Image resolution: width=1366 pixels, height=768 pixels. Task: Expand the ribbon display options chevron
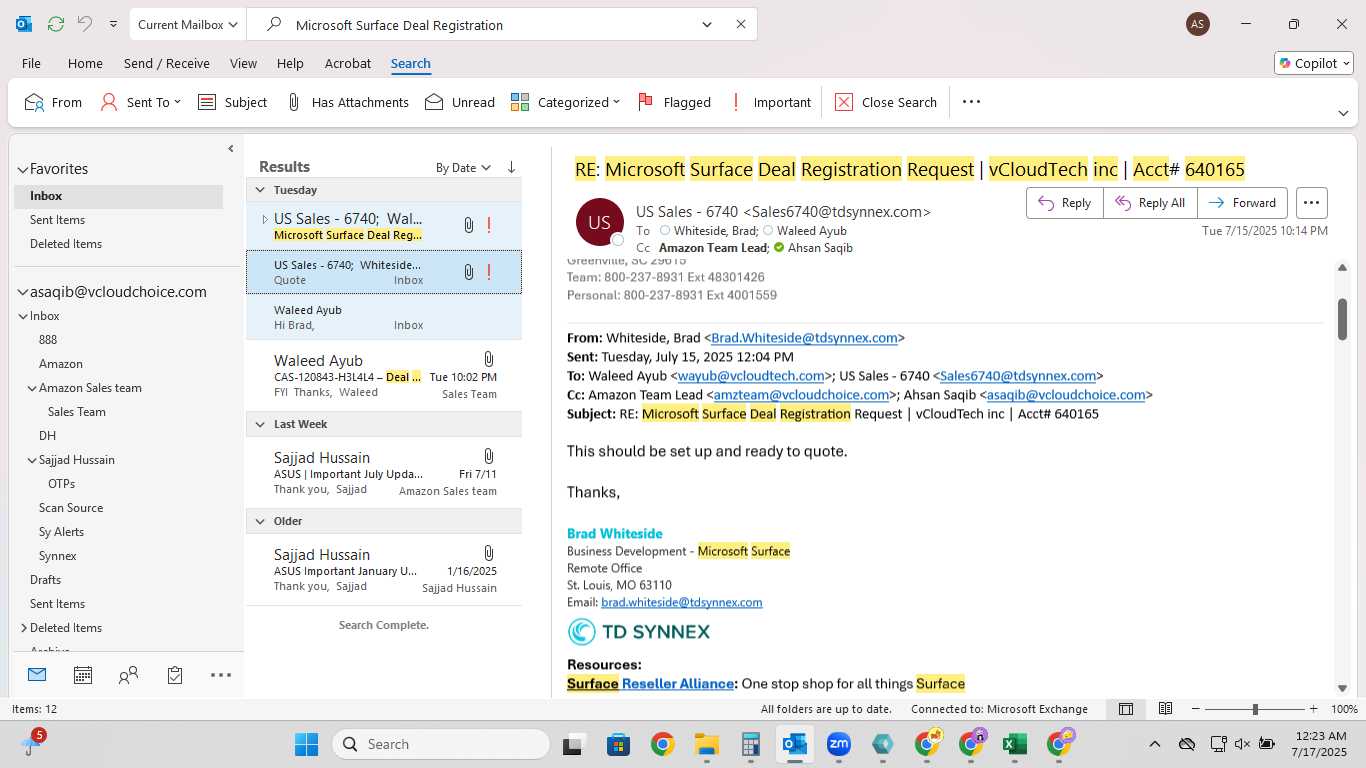coord(1343,113)
